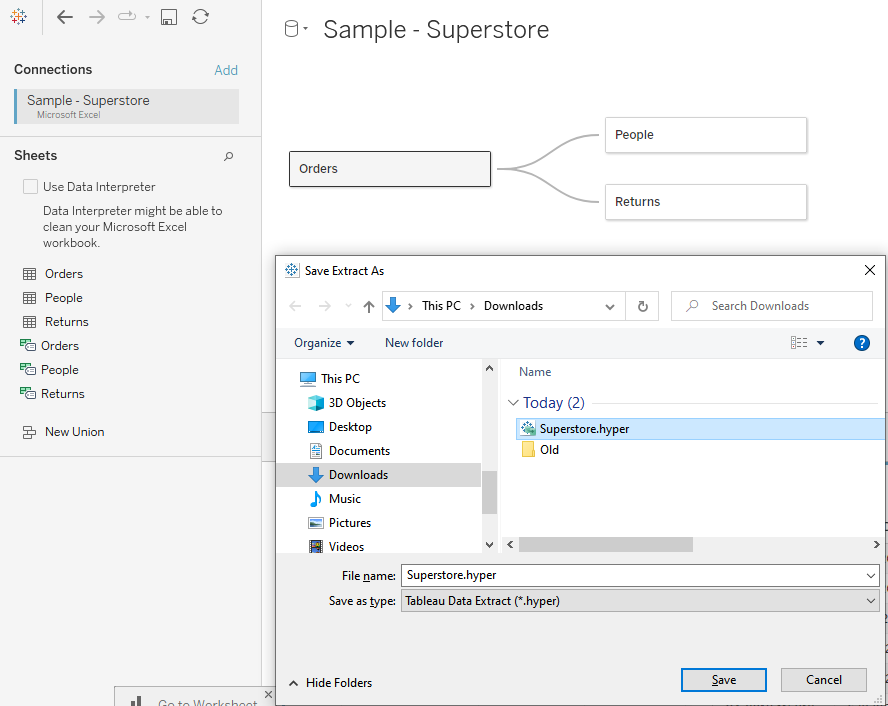This screenshot has width=888, height=706.
Task: Click the Name column header
Action: 535,372
